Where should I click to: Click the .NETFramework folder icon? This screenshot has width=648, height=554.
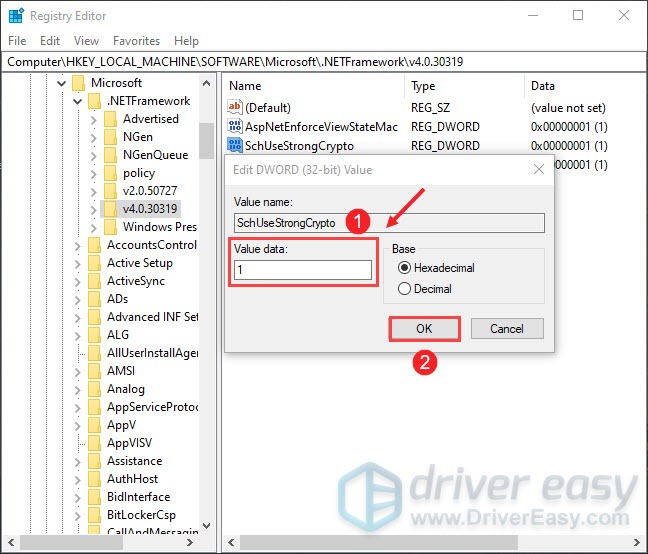point(94,101)
